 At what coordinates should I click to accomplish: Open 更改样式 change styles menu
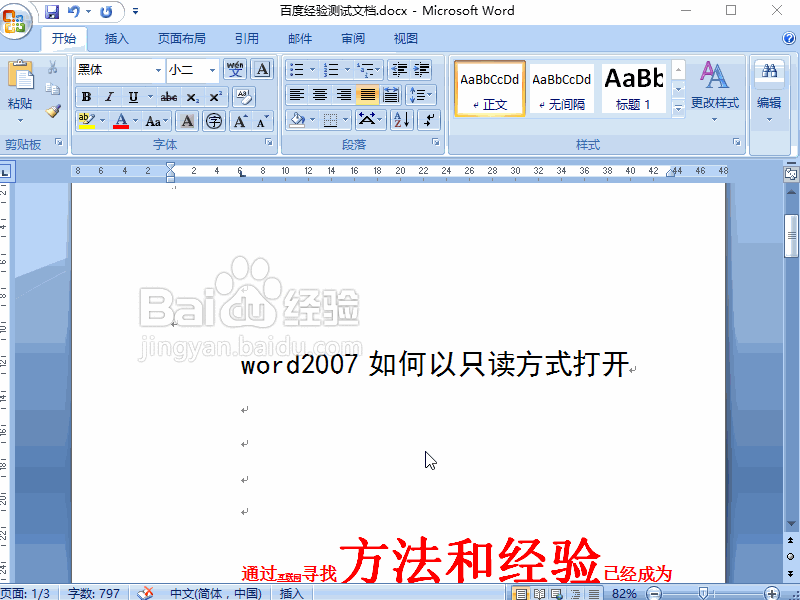[714, 92]
